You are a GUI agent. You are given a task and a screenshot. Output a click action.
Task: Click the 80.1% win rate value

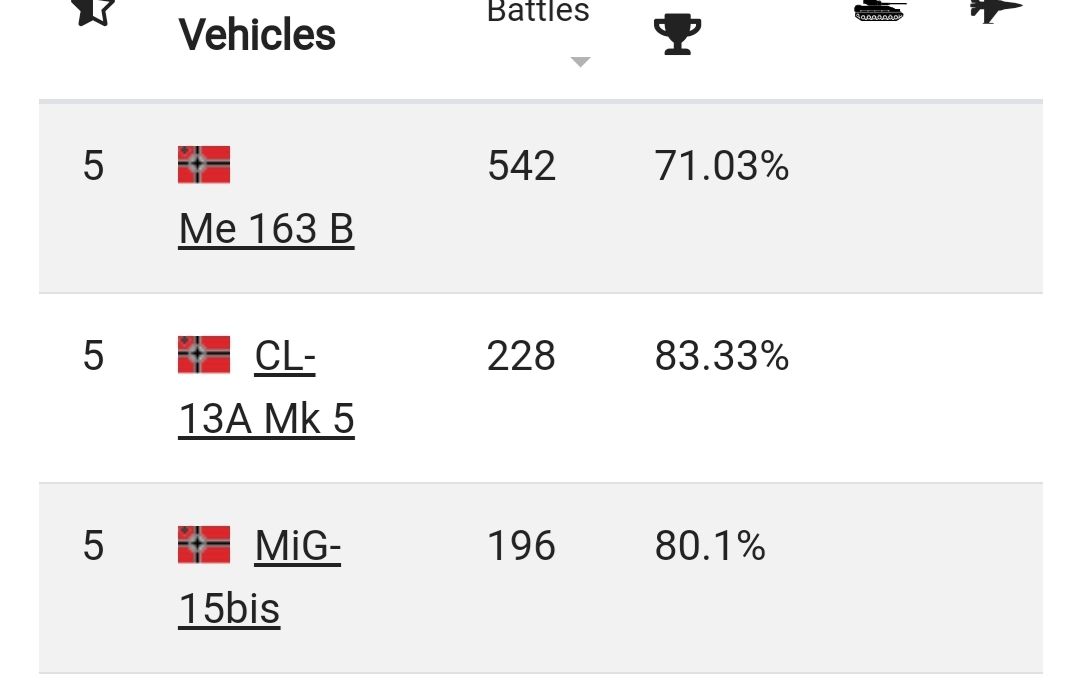[x=710, y=546]
